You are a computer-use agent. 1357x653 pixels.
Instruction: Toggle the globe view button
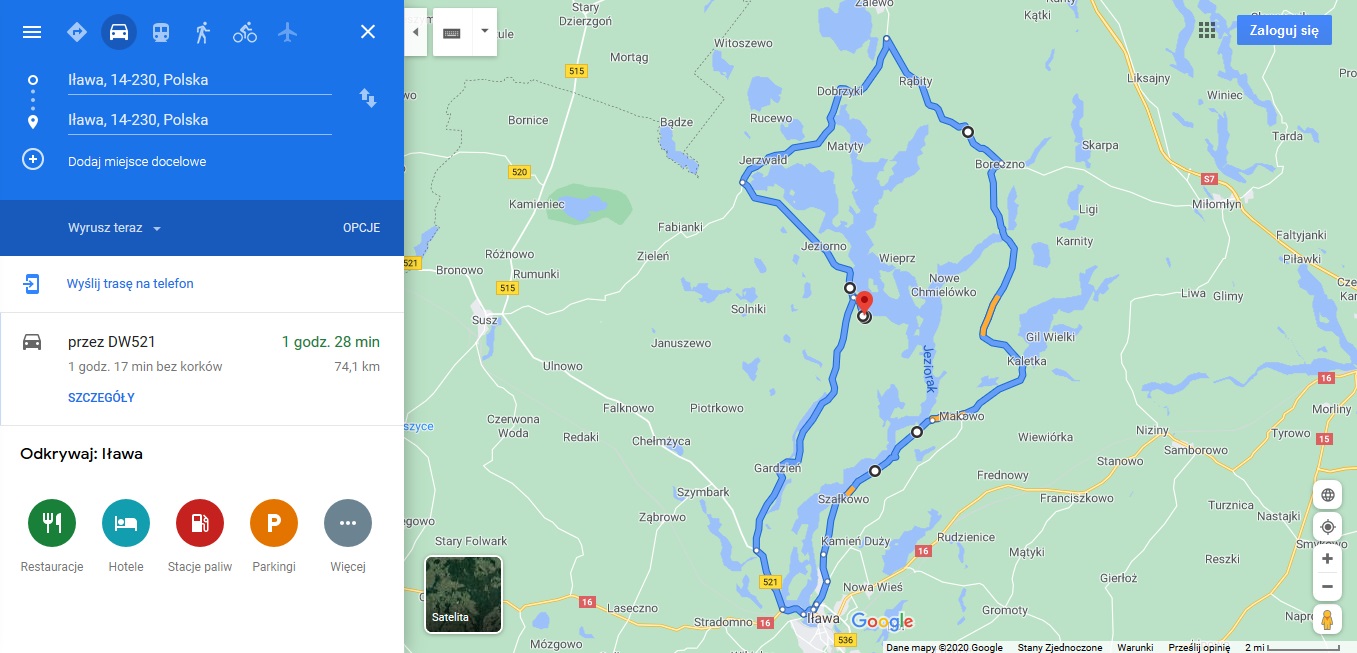[x=1327, y=495]
